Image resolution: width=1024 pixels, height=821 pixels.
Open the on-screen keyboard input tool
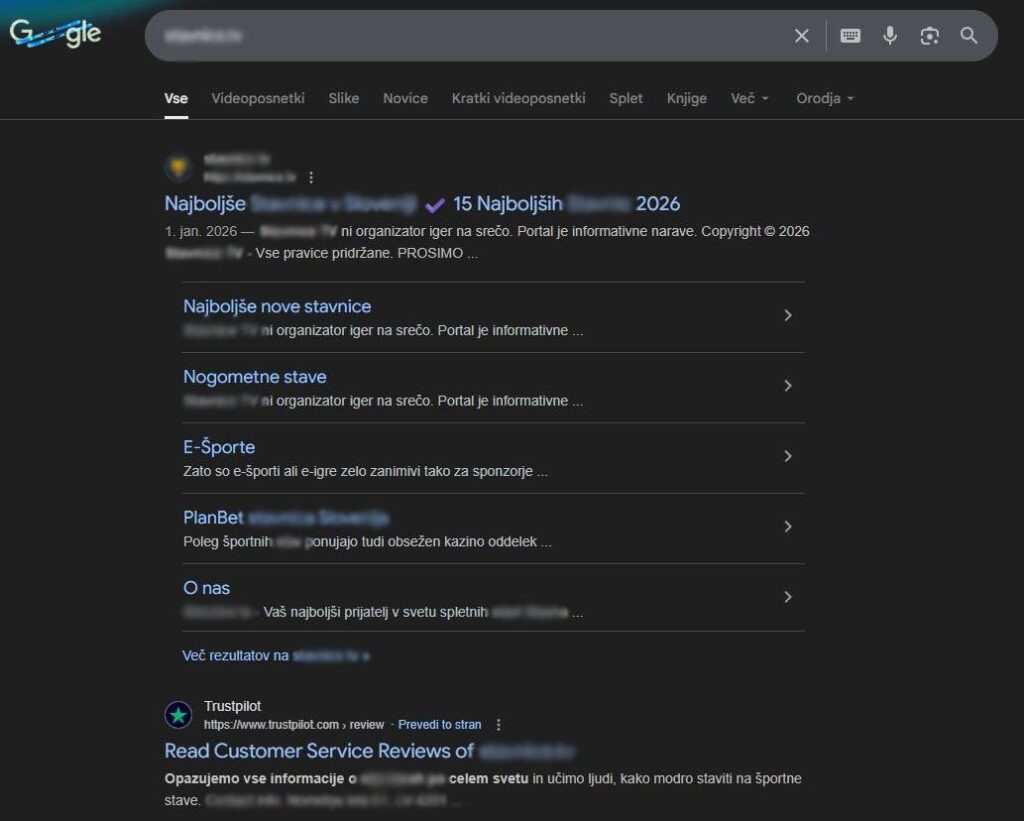pos(850,35)
